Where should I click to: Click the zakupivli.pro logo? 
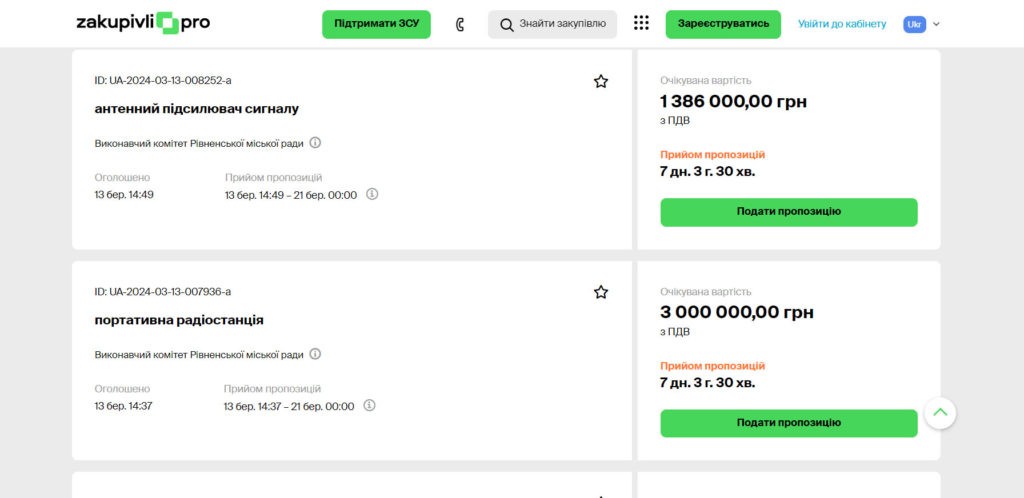coord(143,23)
